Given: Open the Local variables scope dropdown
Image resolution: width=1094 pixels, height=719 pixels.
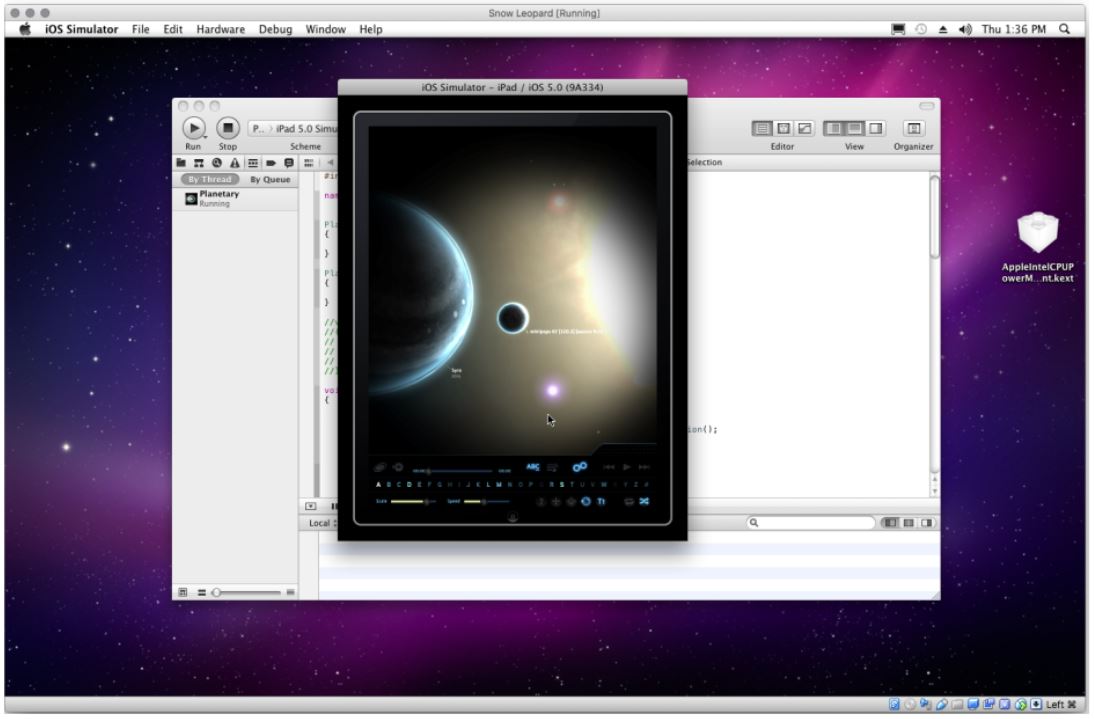Looking at the screenshot, I should 322,523.
